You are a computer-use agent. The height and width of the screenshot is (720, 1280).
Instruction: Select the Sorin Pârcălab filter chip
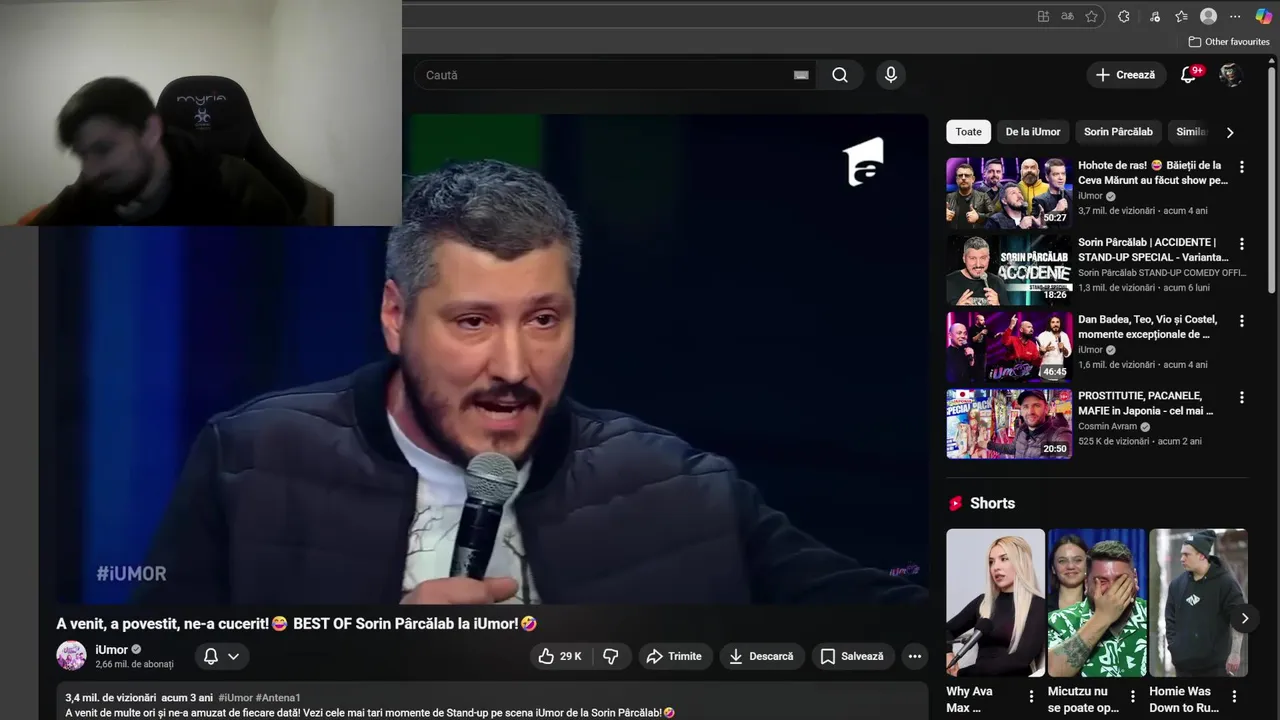[1118, 132]
